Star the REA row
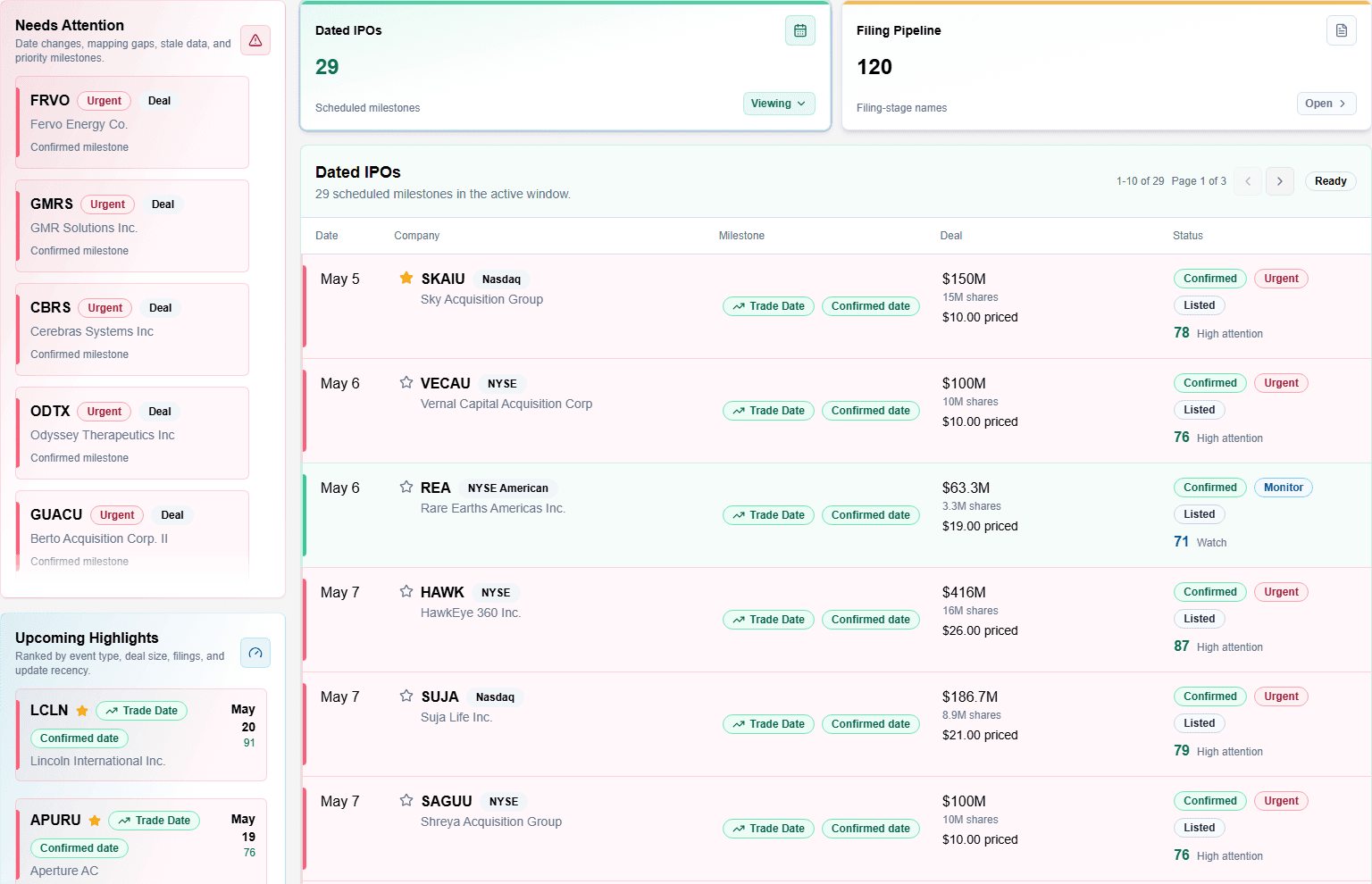This screenshot has height=884, width=1372. click(406, 487)
